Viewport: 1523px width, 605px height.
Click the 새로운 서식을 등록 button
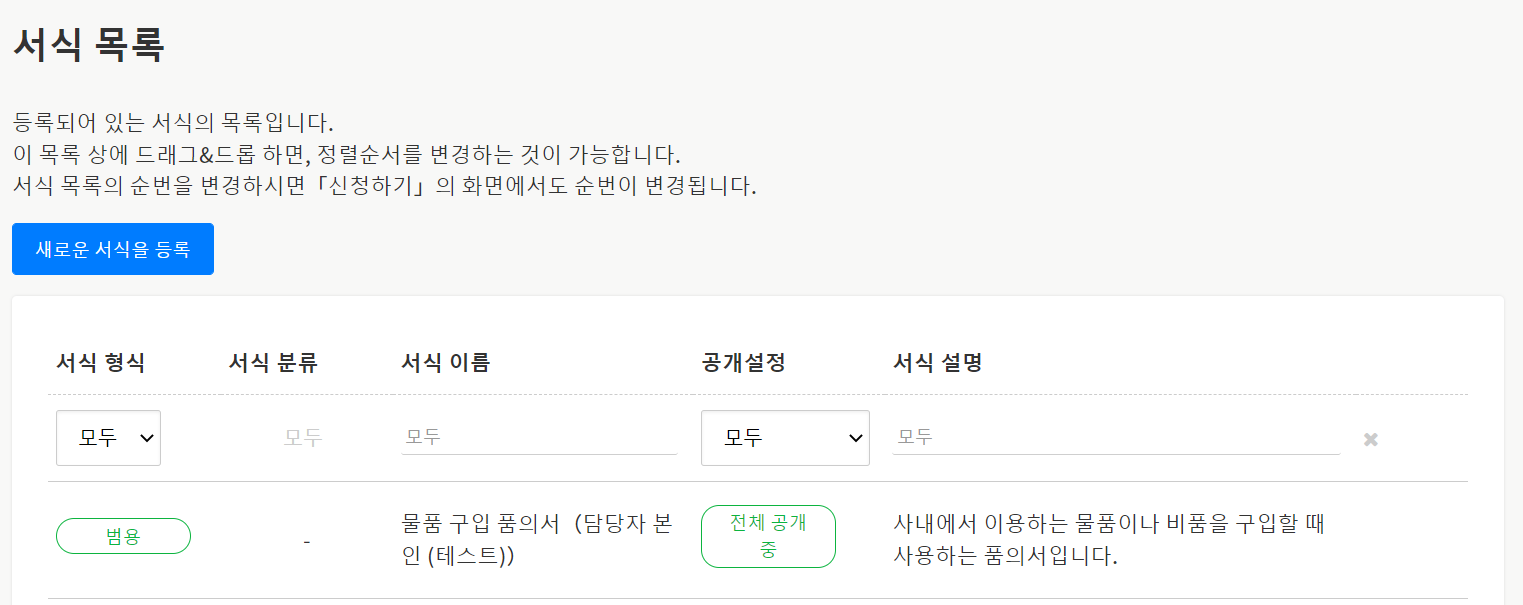[x=113, y=249]
